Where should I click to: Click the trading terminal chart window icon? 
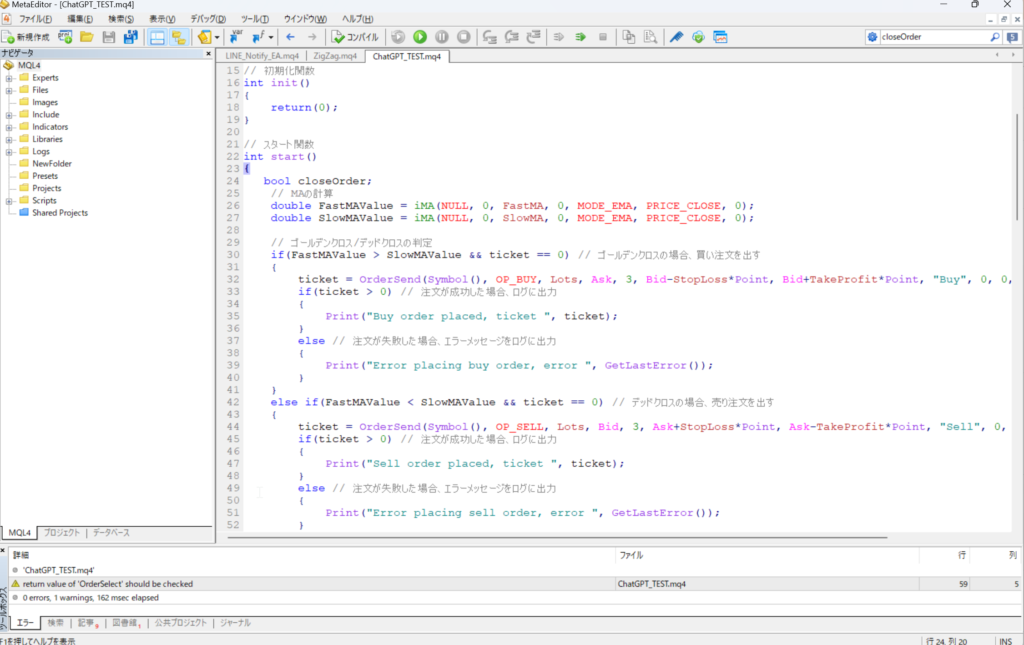(x=720, y=37)
